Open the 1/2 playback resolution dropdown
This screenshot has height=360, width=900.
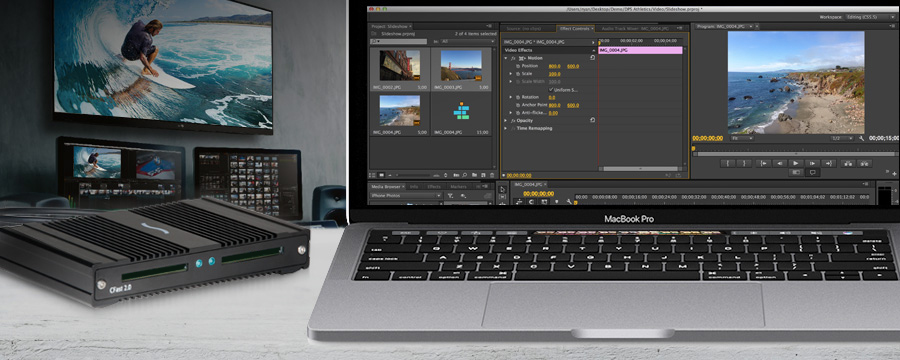[x=841, y=138]
